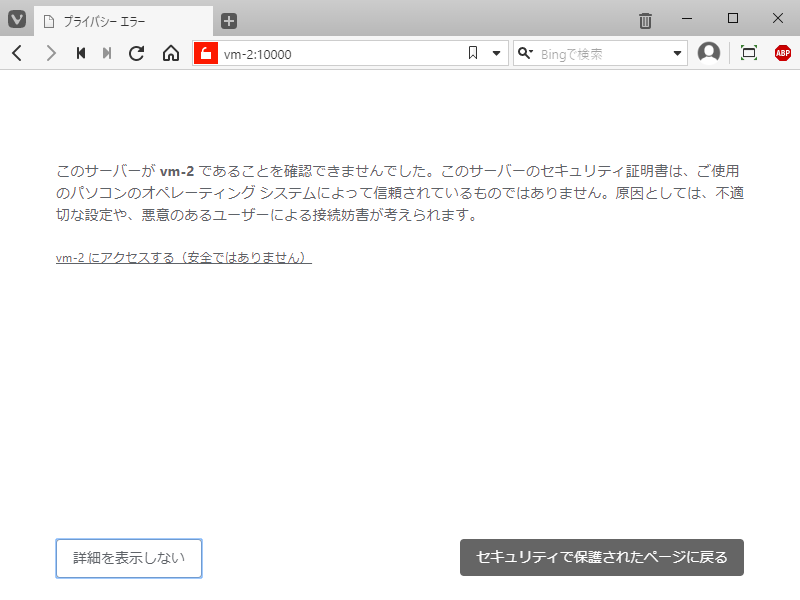Open the closed tabs trash
The image size is (800, 600).
point(645,18)
